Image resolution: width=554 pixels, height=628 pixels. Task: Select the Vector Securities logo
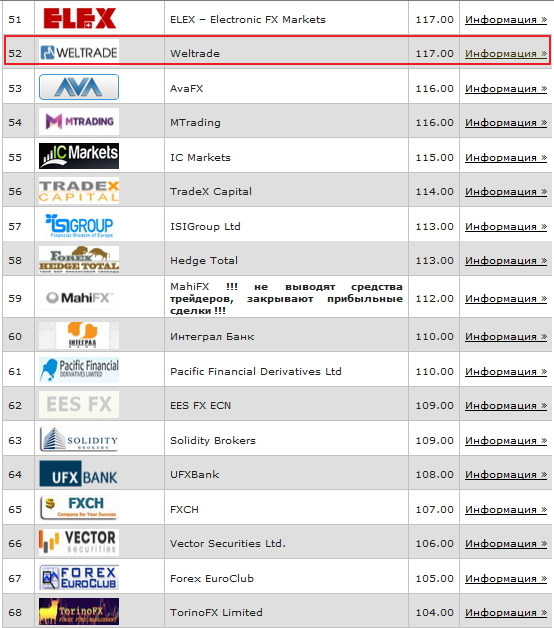(79, 542)
